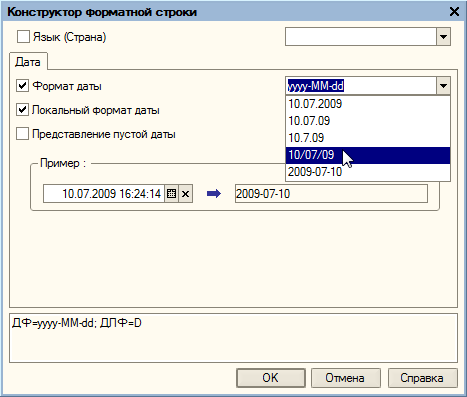Choose 10.7.09 from format list
This screenshot has height=397, width=467.
pos(368,138)
